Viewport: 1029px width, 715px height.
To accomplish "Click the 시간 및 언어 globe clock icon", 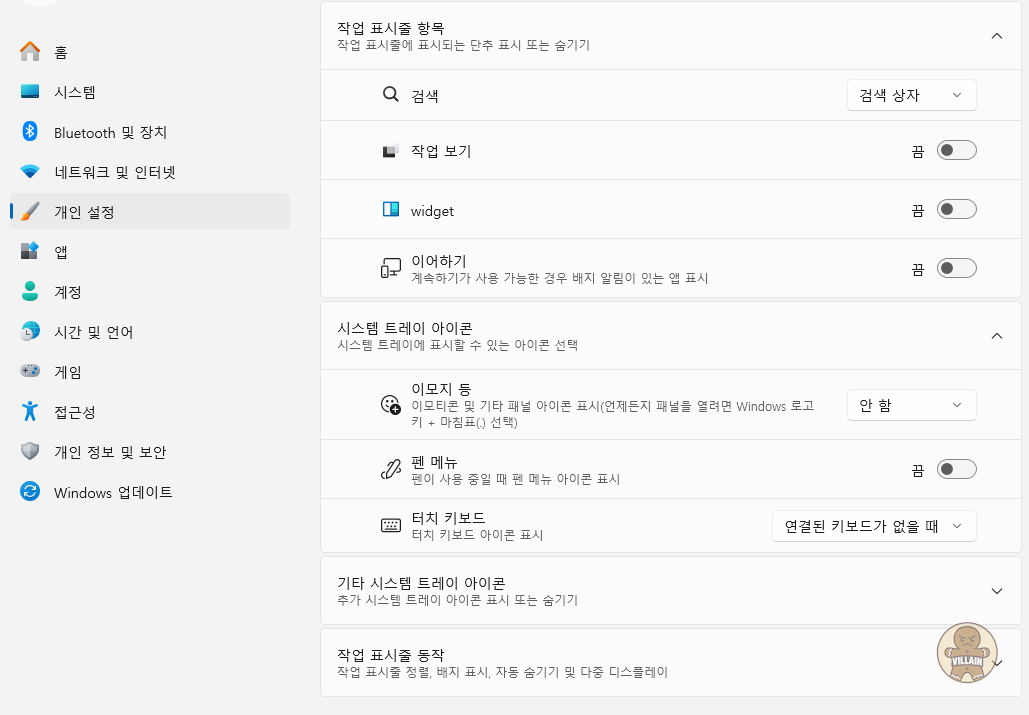I will [30, 331].
